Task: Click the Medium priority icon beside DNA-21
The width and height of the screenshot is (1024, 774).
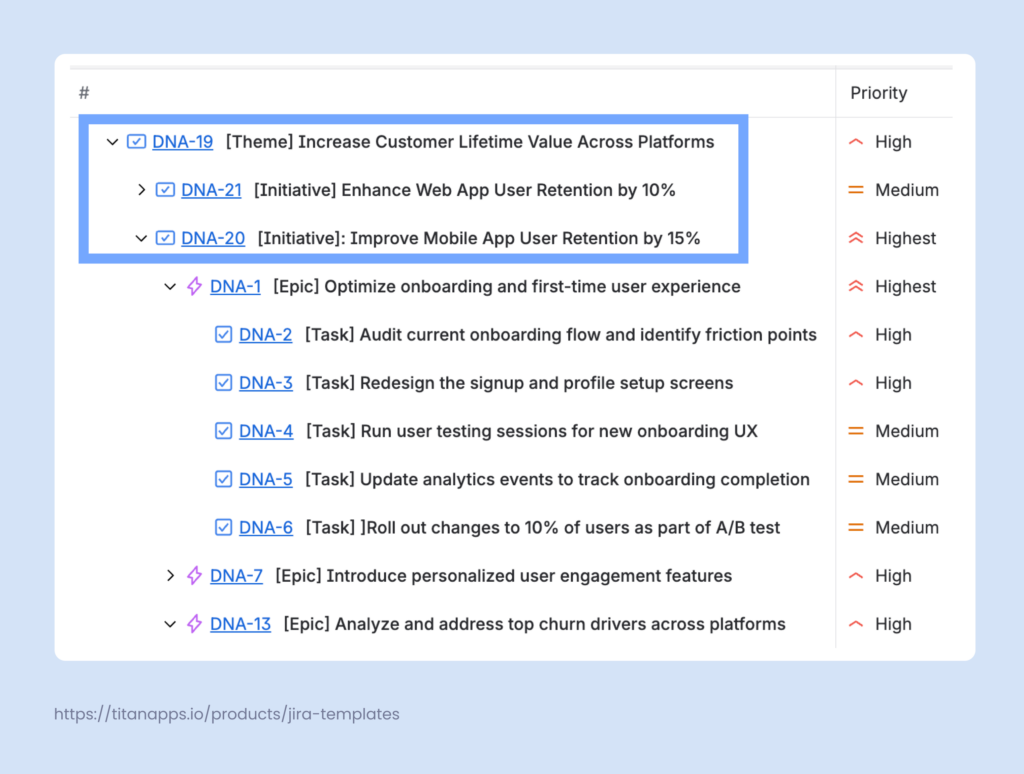Action: (x=857, y=190)
